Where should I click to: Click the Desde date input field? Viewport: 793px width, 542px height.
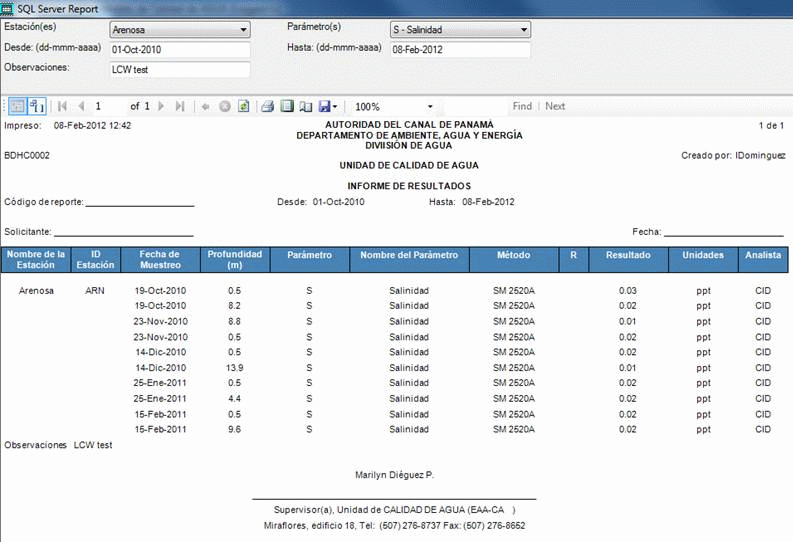[179, 49]
